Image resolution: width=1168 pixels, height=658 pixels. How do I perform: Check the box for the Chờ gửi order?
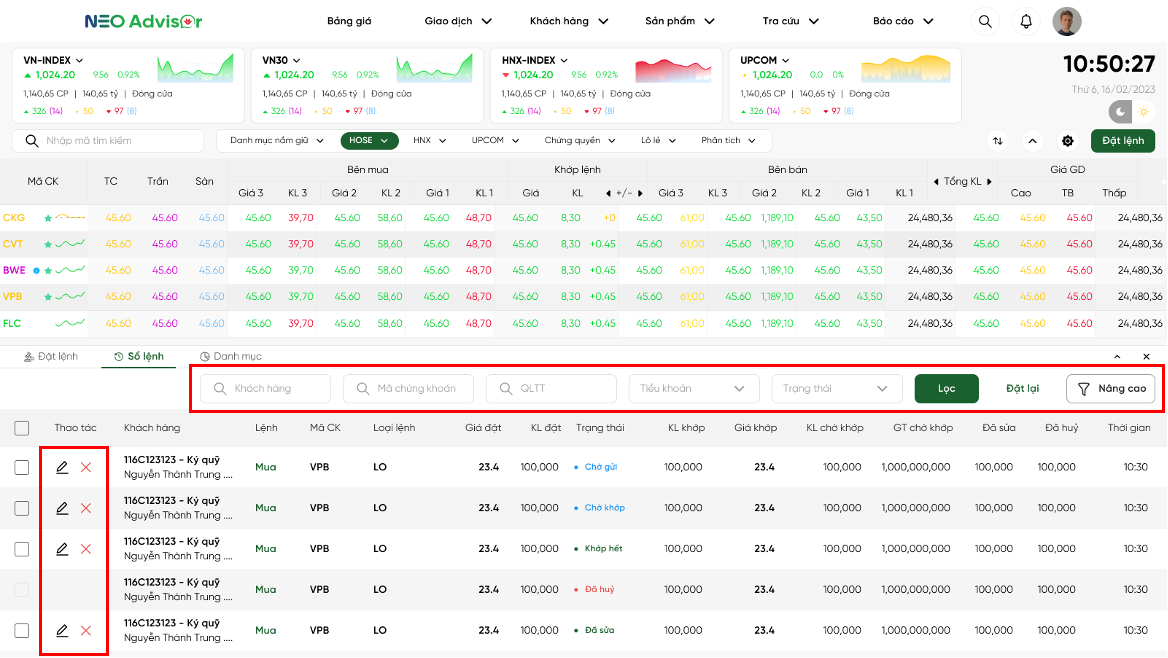[22, 467]
